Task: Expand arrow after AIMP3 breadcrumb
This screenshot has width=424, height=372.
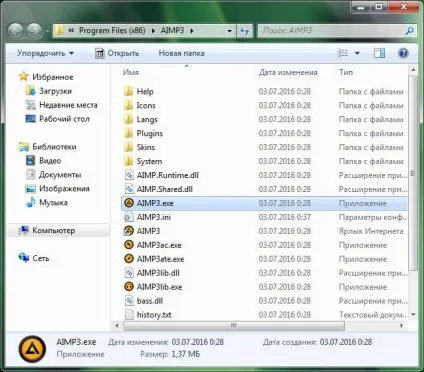Action: 192,31
